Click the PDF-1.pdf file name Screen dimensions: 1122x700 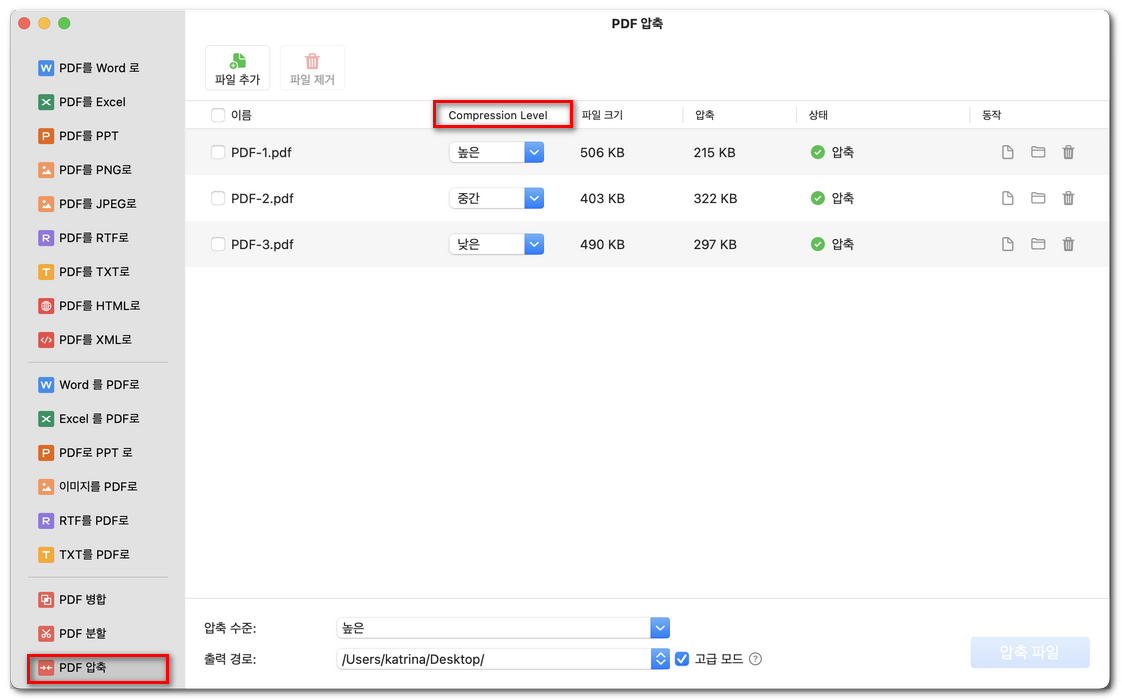[x=261, y=152]
